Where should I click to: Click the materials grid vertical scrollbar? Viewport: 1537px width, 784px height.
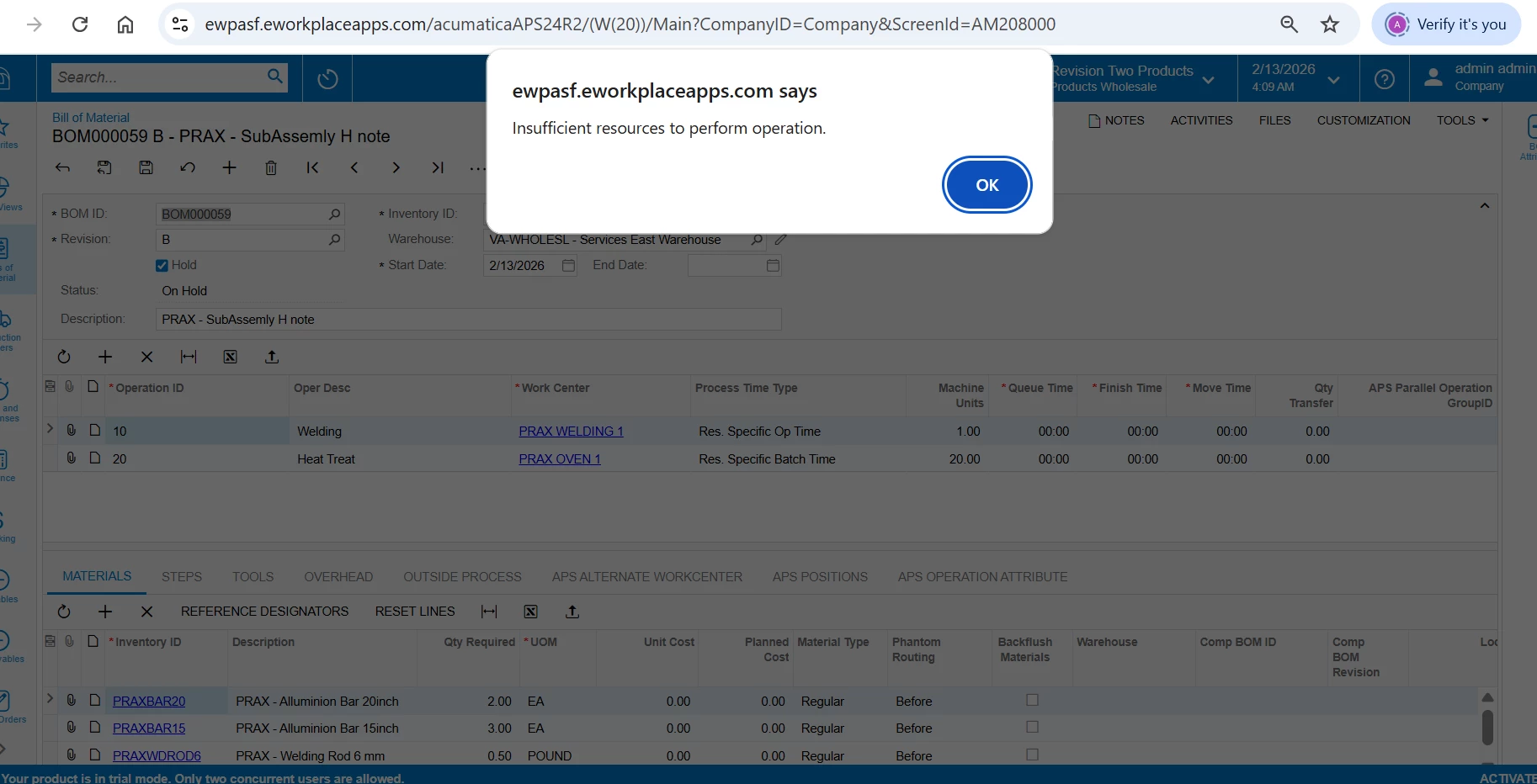[x=1487, y=728]
